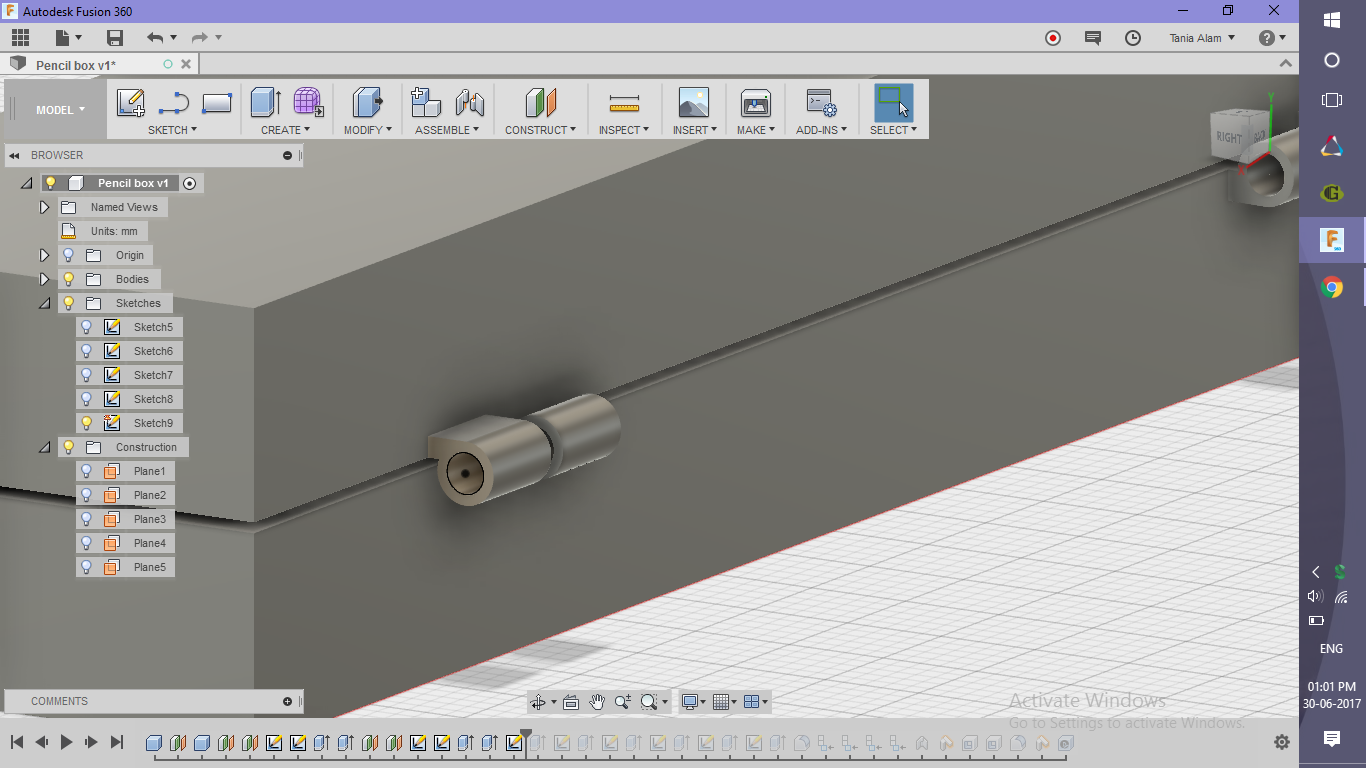
Task: Select the sketch Line tool
Action: click(x=174, y=103)
